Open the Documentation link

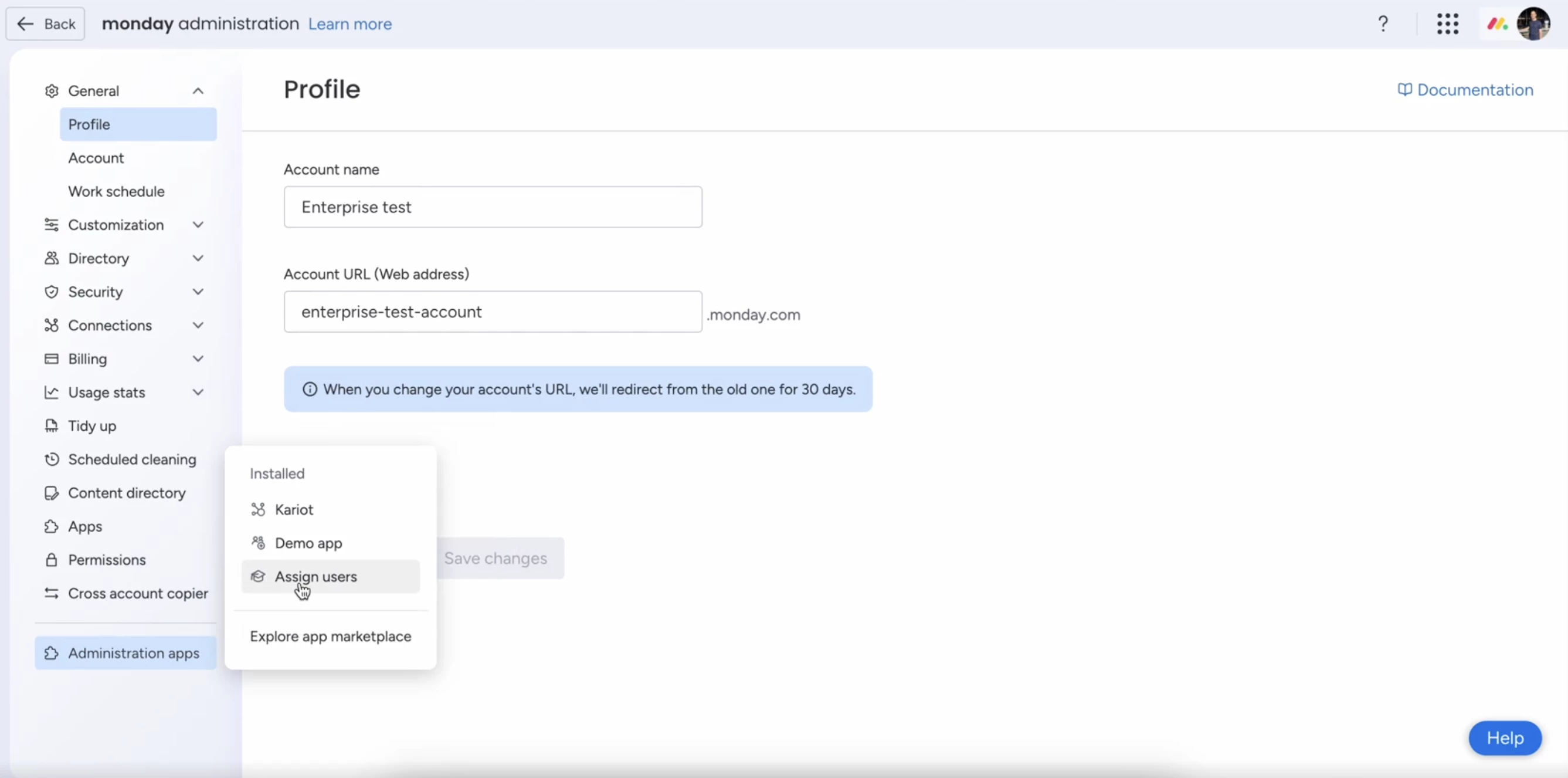[x=1465, y=90]
